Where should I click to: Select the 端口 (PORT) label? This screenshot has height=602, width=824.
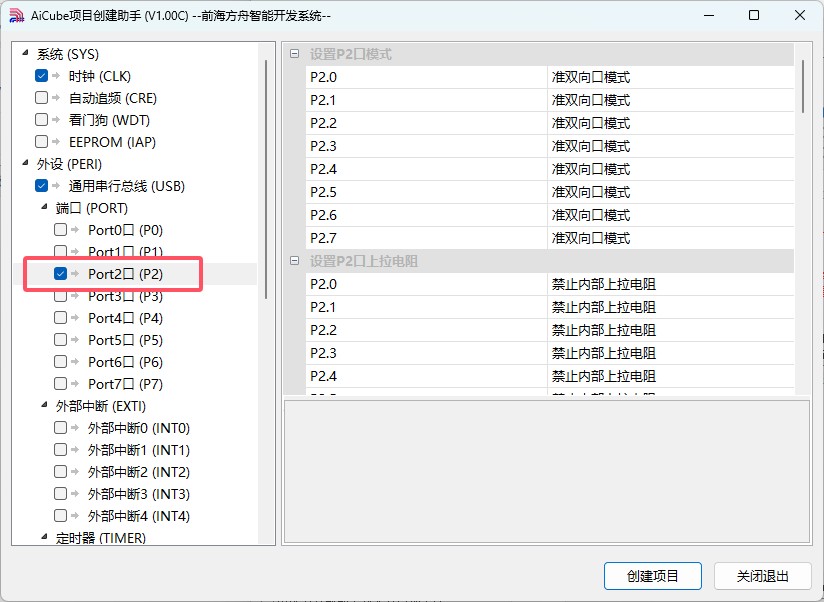tap(92, 208)
